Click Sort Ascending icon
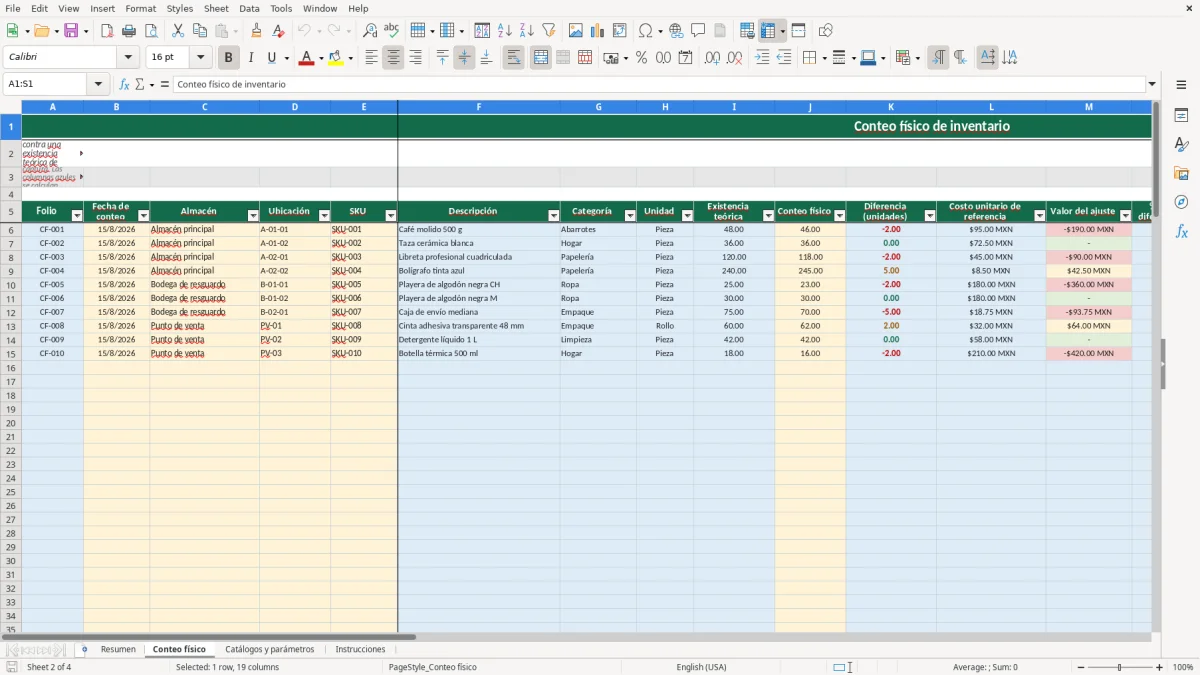Image resolution: width=1200 pixels, height=675 pixels. (x=505, y=31)
